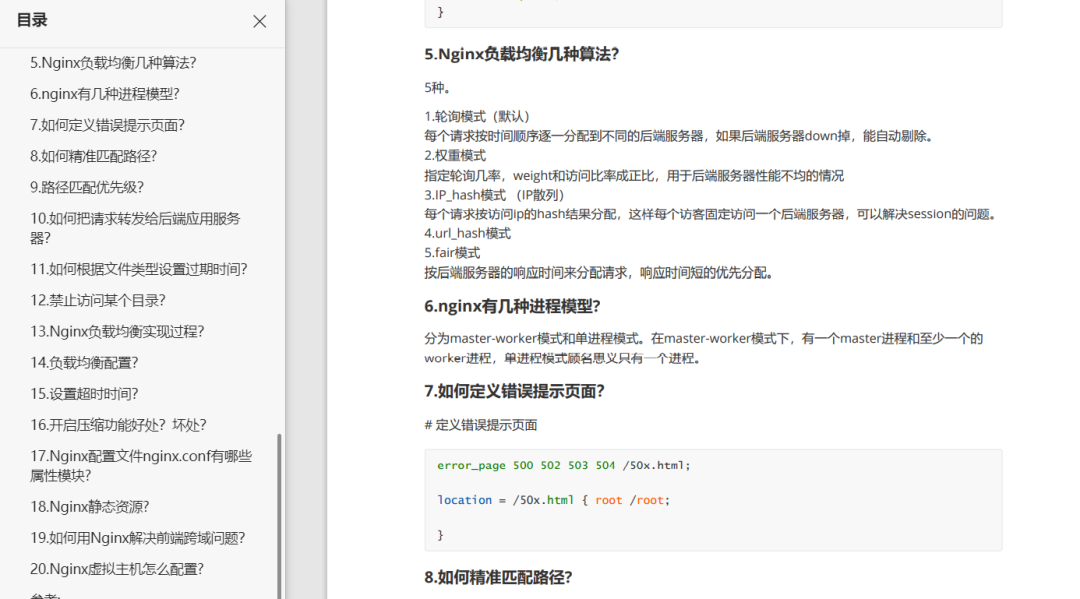Click the 目录 panel title
Screen dimensions: 1080x599
[x=32, y=21]
